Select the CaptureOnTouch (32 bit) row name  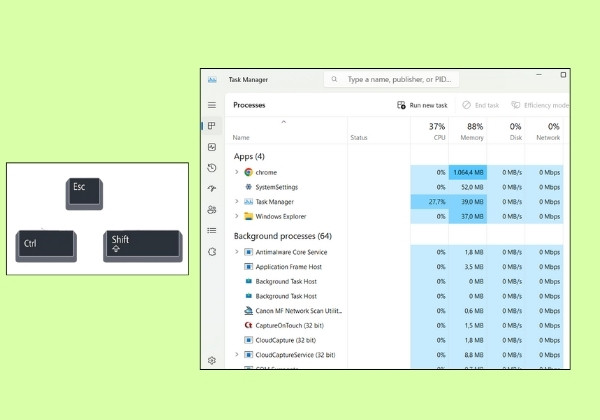[290, 326]
